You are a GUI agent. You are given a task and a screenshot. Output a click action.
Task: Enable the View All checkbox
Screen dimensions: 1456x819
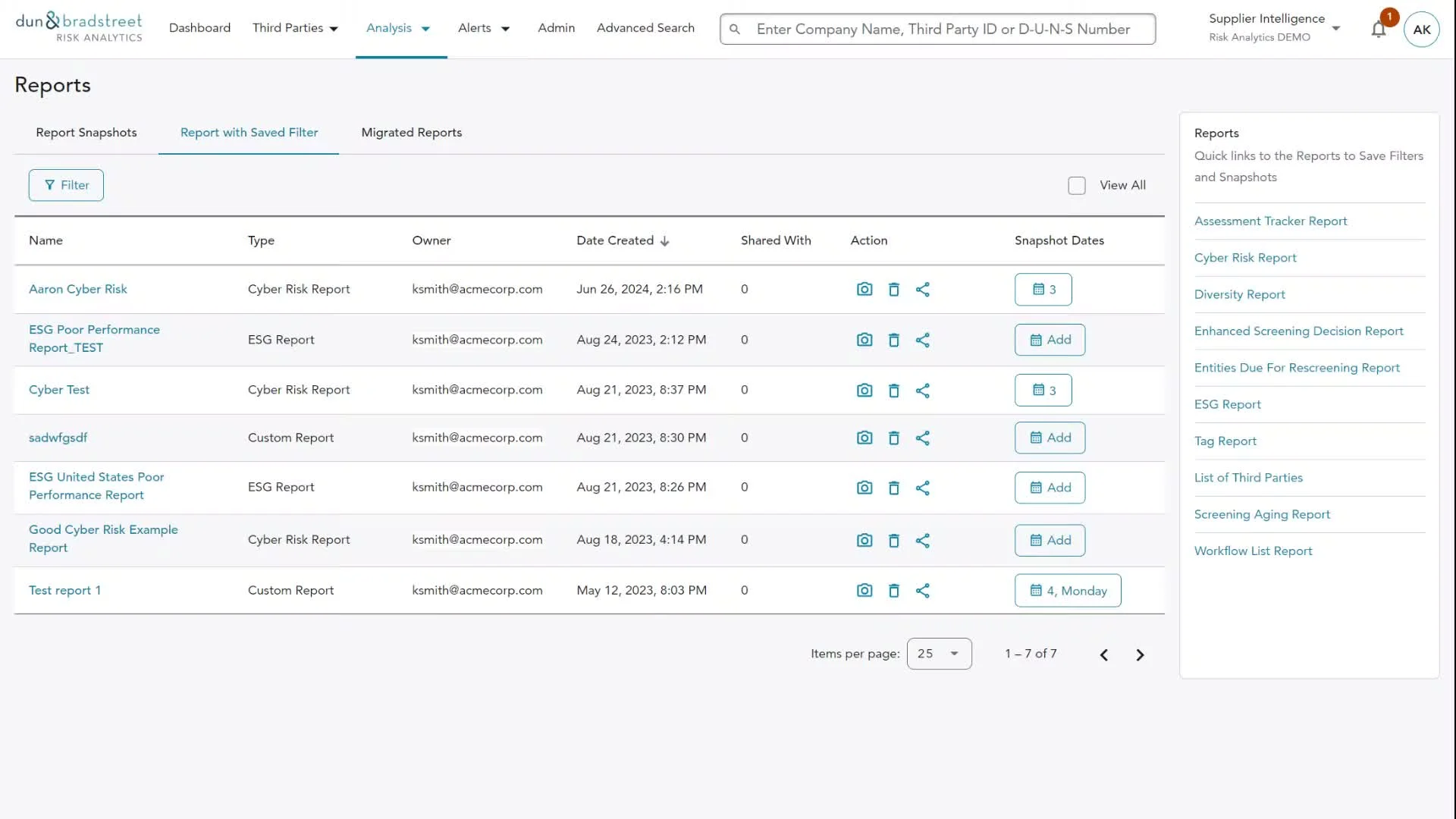[1076, 185]
